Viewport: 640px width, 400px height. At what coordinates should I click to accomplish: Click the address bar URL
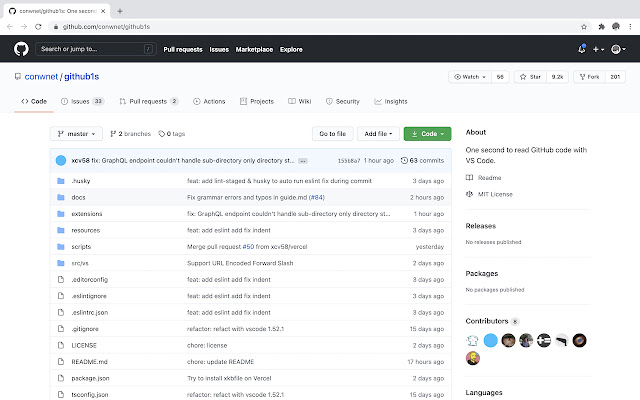[106, 27]
